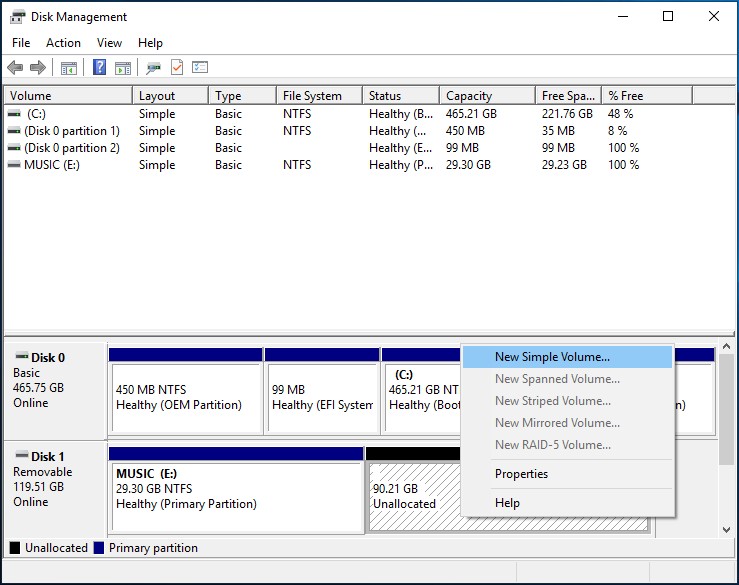Choose New Simple Volume... from context menu
The image size is (739, 585).
567,357
